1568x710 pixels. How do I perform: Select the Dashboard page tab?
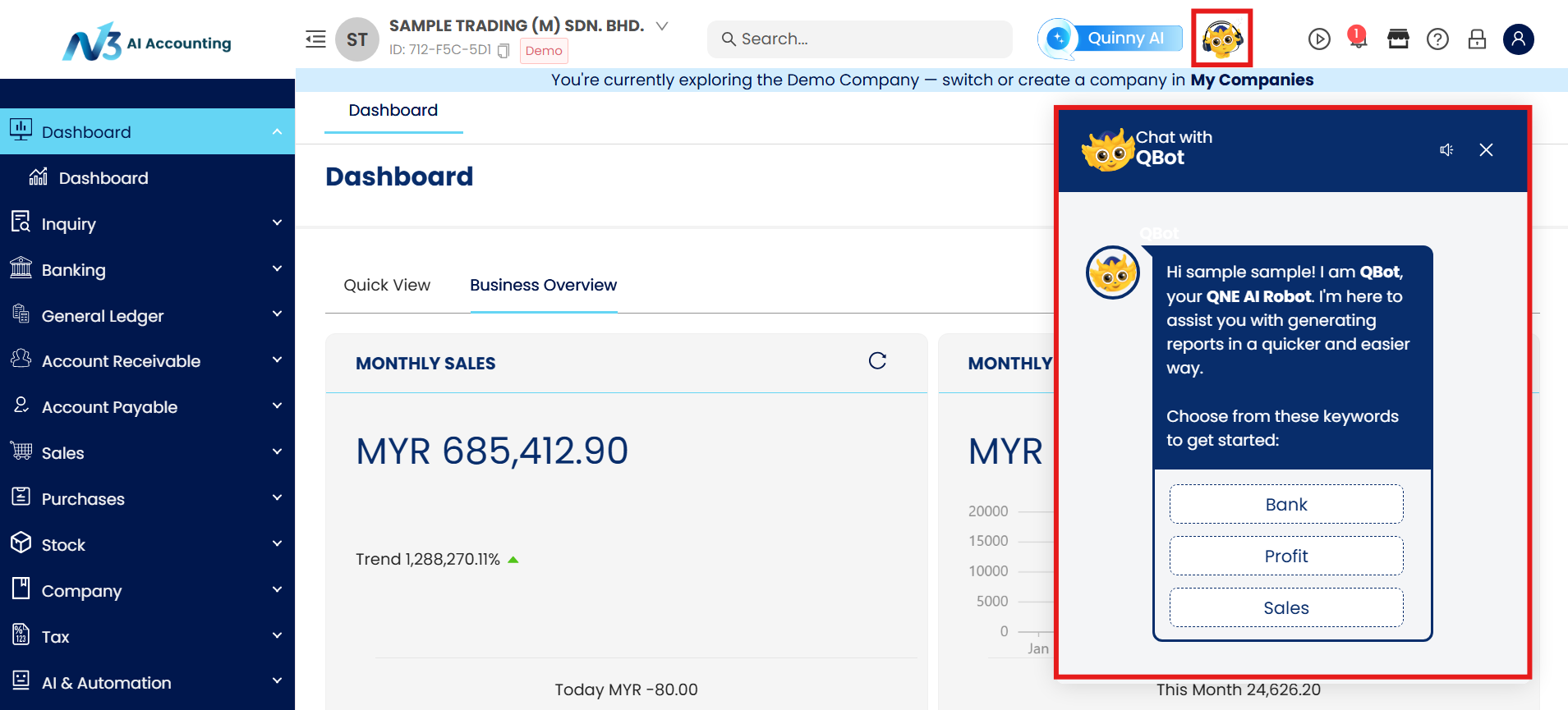click(393, 110)
